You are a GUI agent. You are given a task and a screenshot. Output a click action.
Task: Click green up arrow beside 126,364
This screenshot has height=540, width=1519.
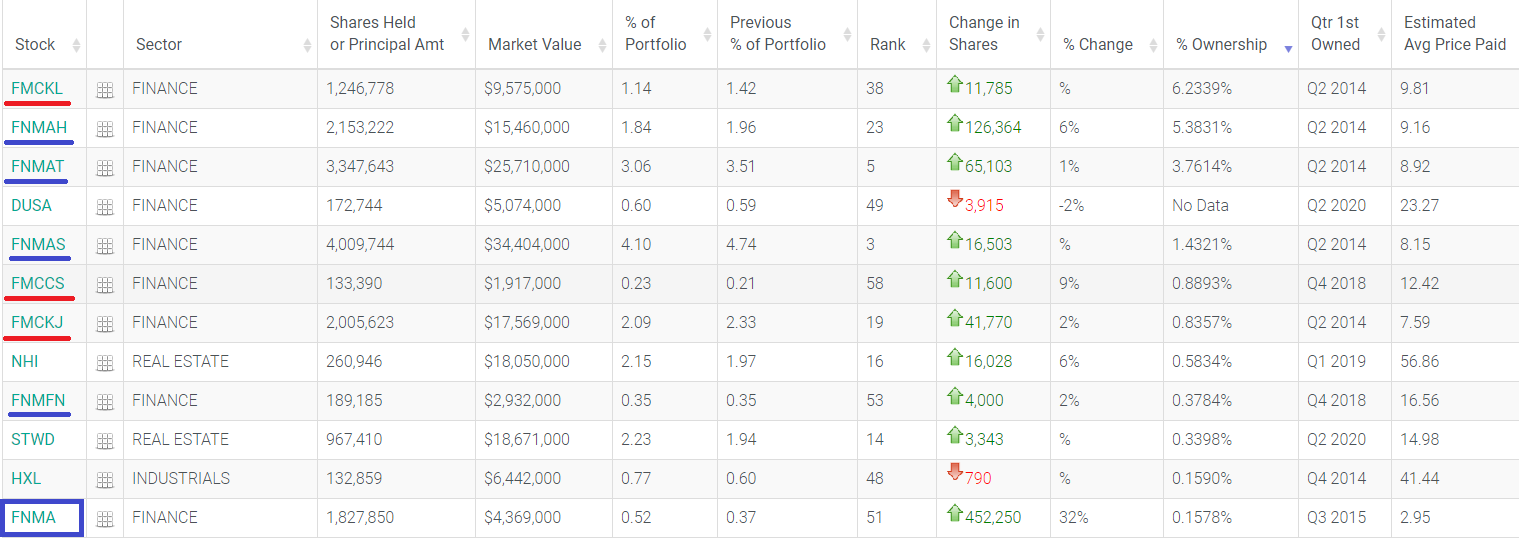[x=955, y=124]
